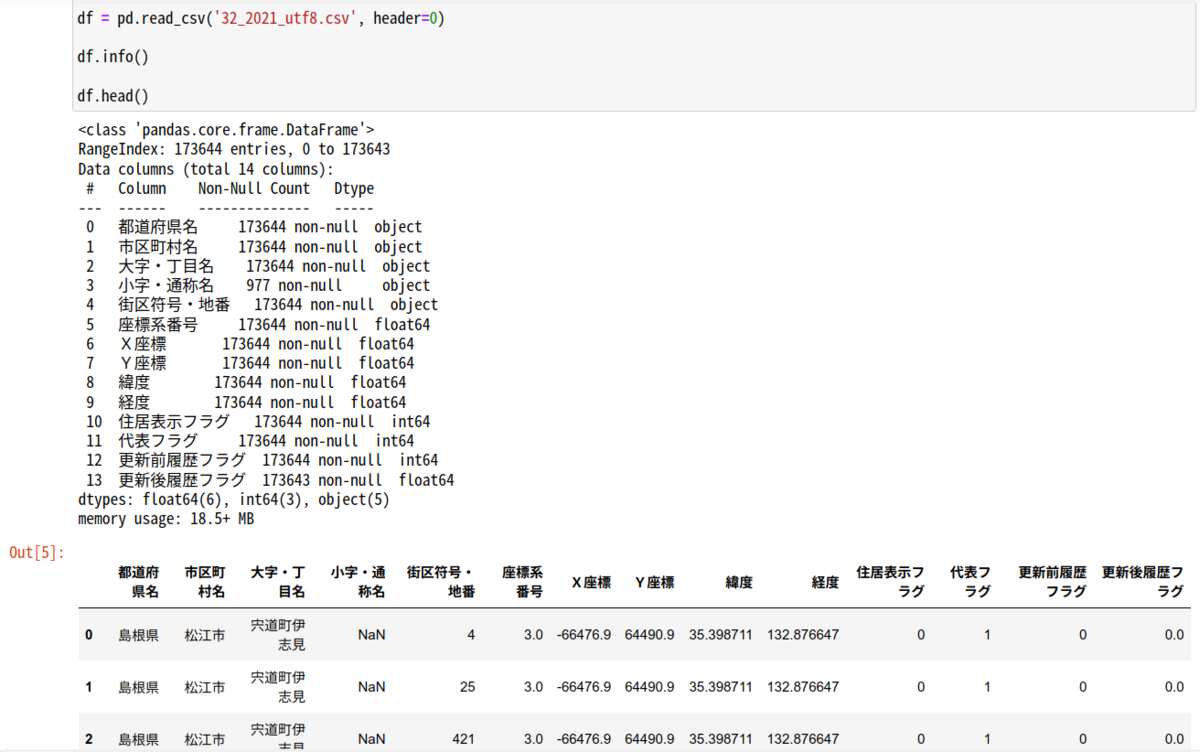Click the Y座標 column header
The height and width of the screenshot is (752, 1200).
[654, 583]
